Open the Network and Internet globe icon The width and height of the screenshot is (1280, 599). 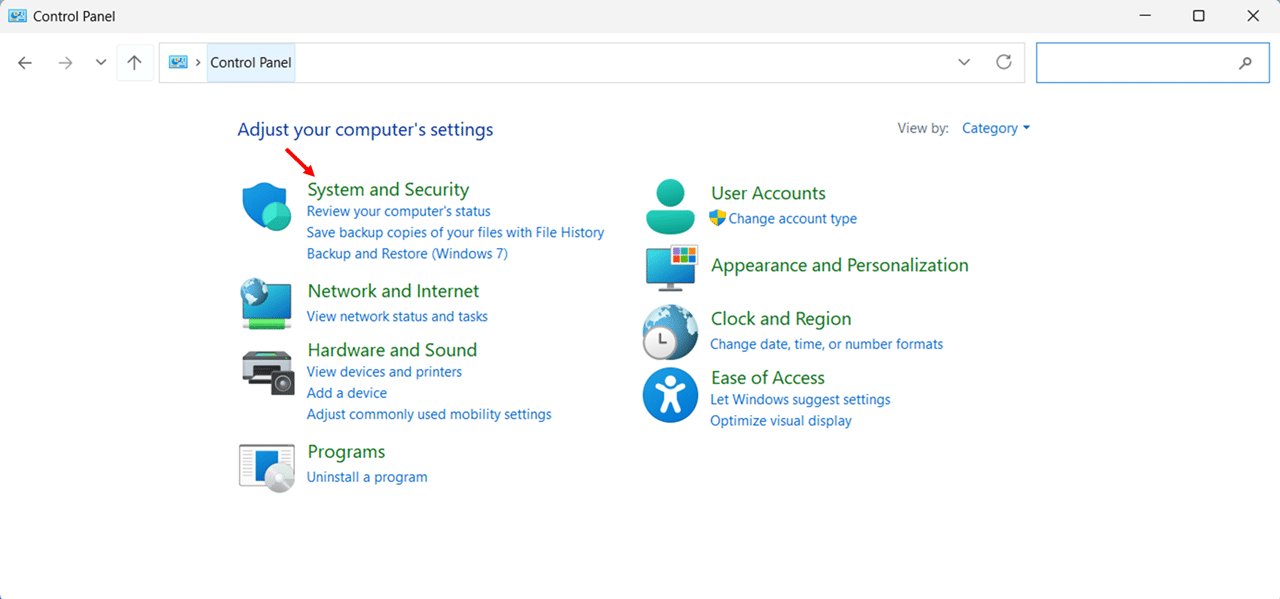tap(267, 303)
